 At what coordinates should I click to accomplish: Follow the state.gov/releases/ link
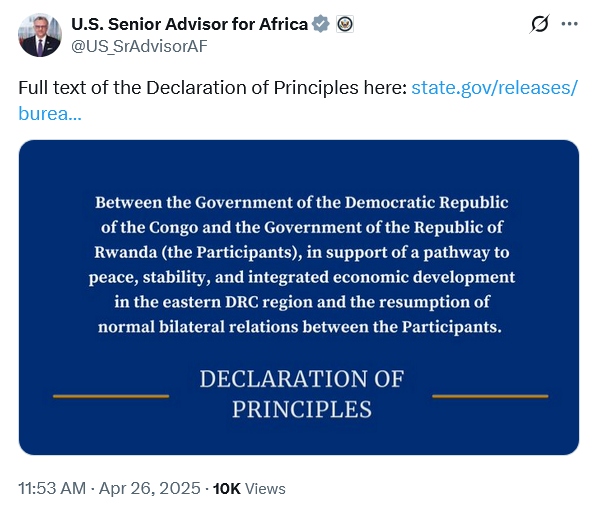pyautogui.click(x=495, y=88)
